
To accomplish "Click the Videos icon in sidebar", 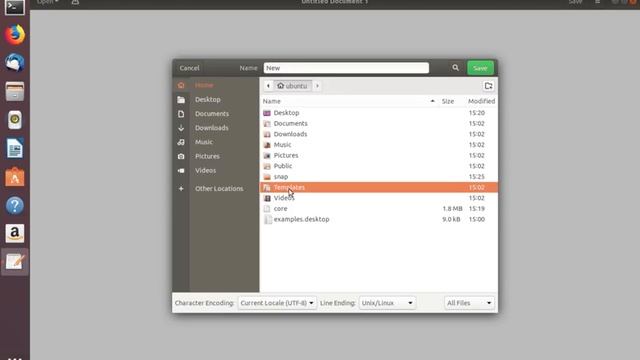I will 181,171.
